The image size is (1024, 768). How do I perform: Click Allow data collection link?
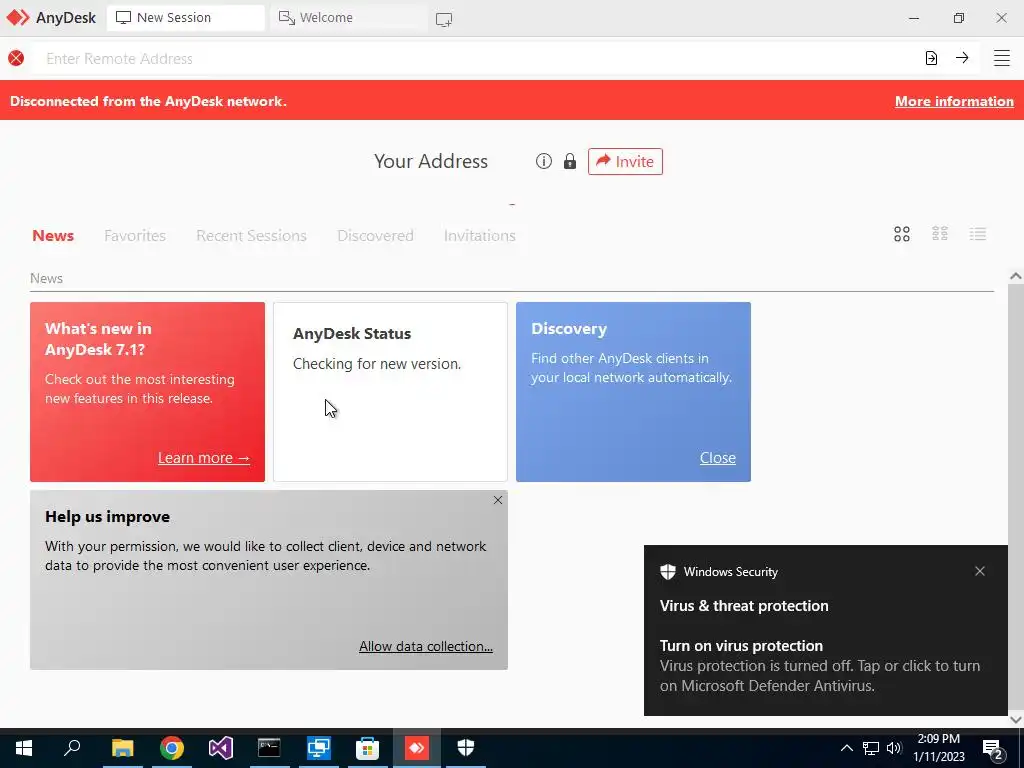coord(426,646)
